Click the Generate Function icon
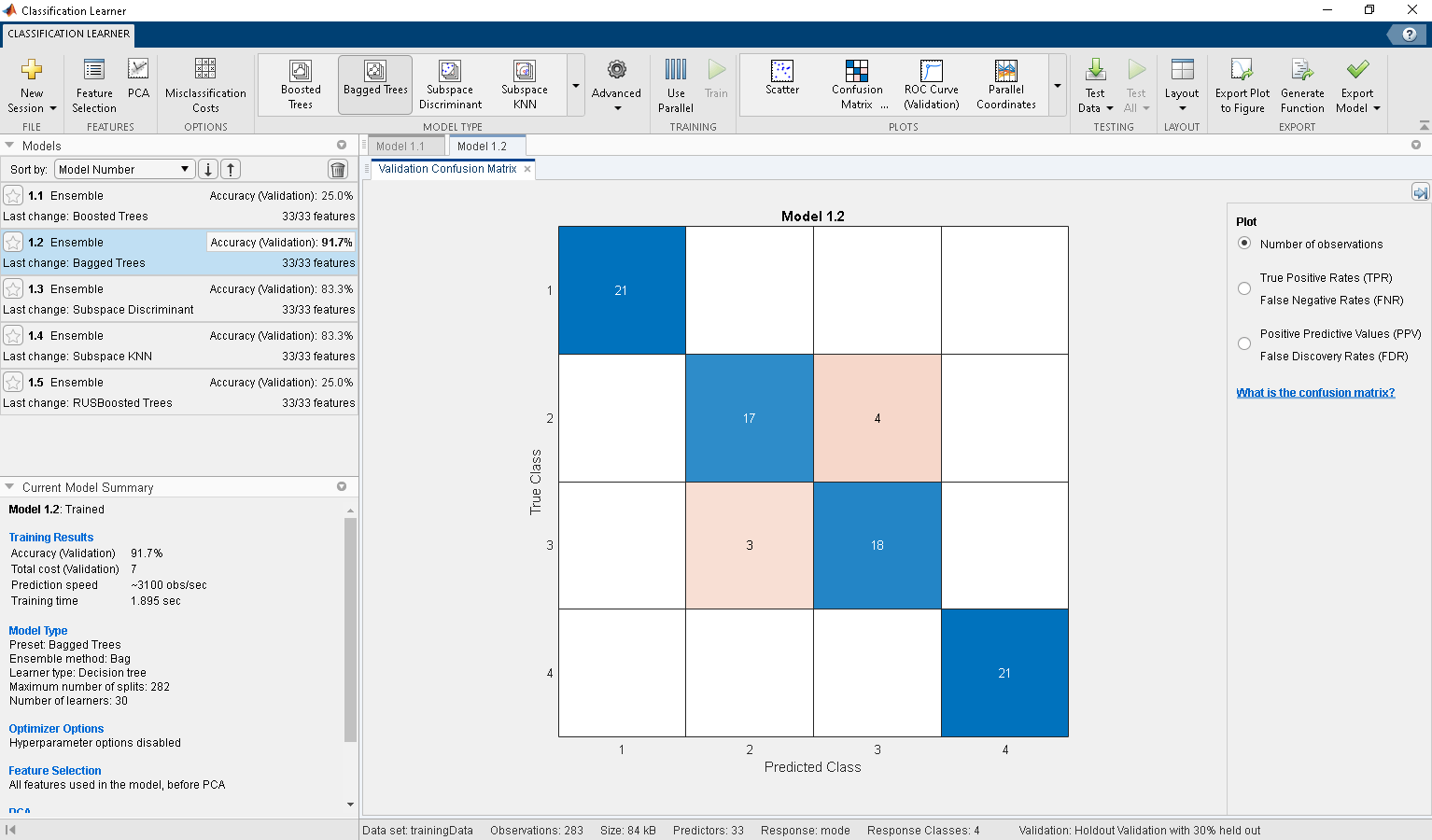The height and width of the screenshot is (840, 1432). 1302,70
